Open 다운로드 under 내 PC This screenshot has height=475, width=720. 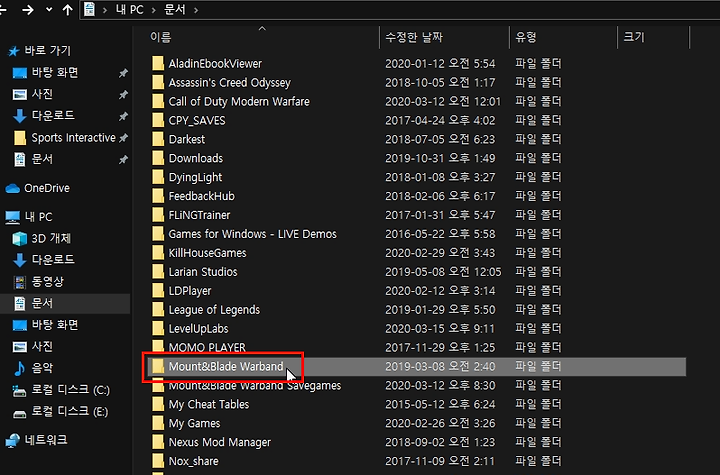coord(53,260)
